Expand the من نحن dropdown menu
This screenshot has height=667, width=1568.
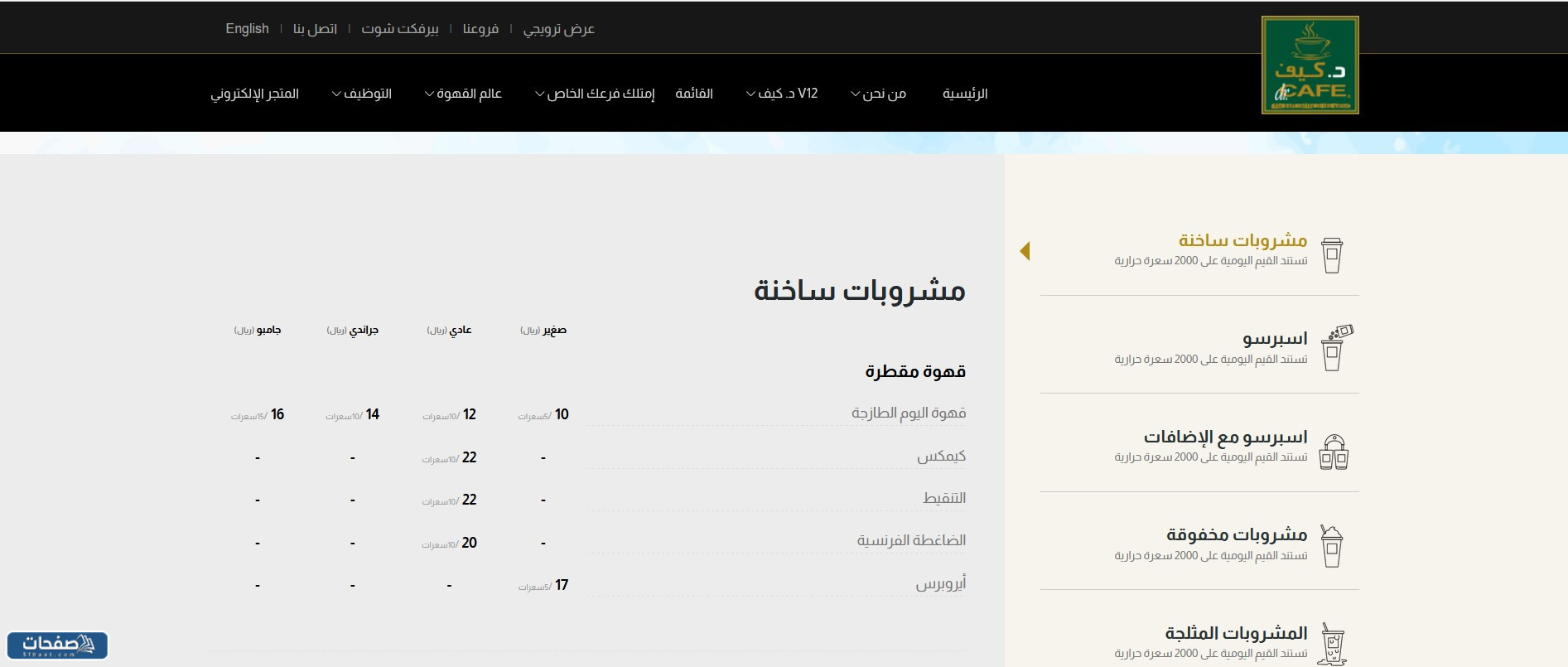[878, 94]
